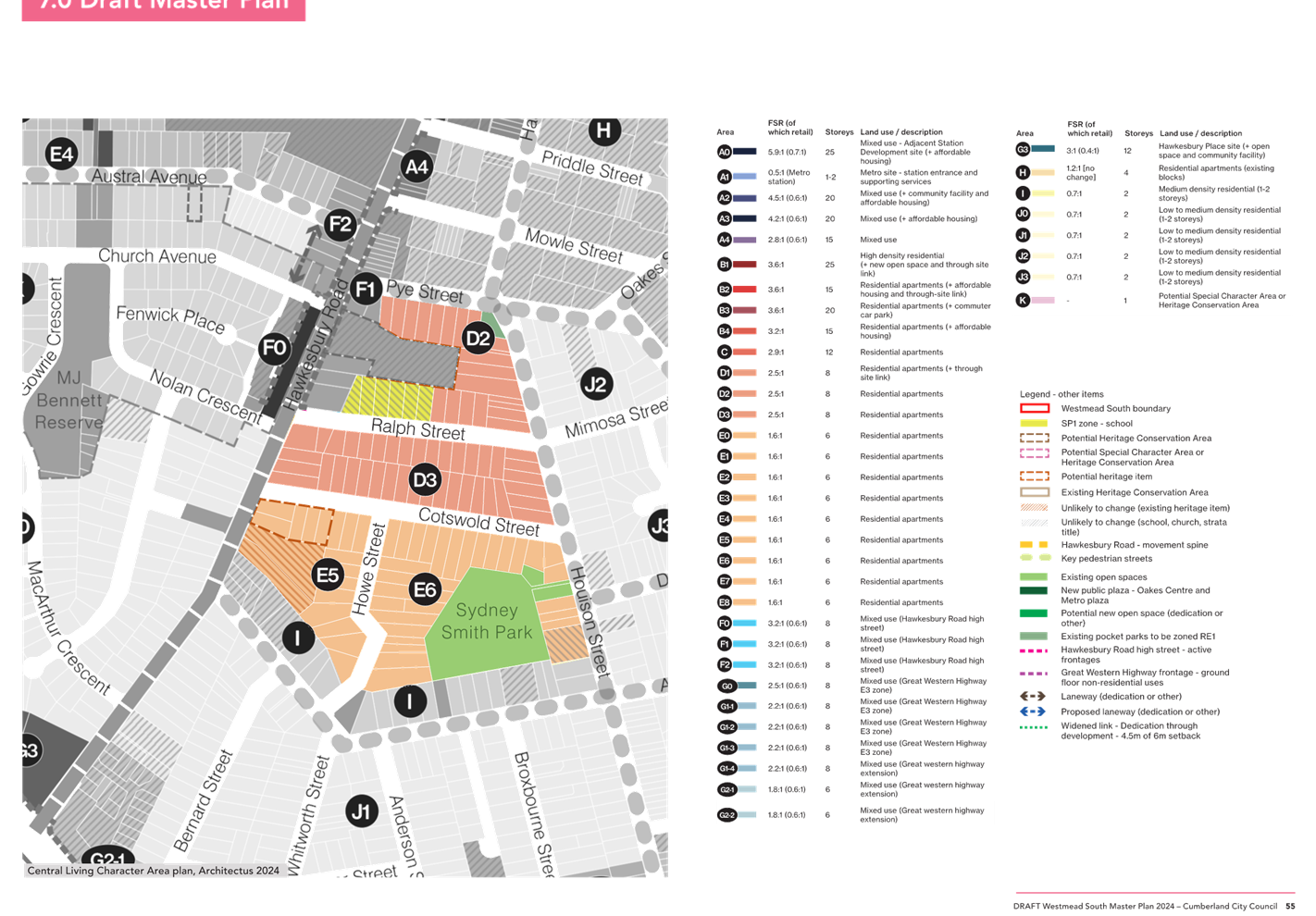Click the D3 map marker near Ralph Street

tap(425, 479)
